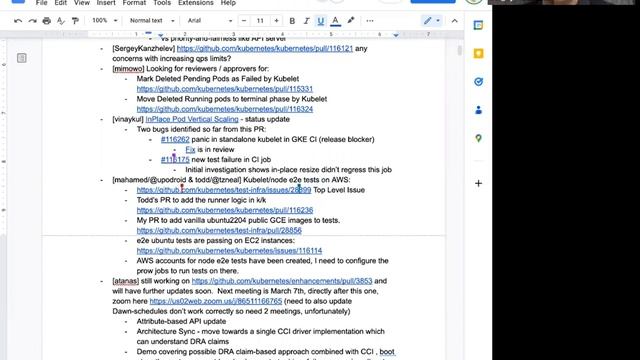
Task: Open the kubernetes issues 116114 link
Action: point(229,251)
